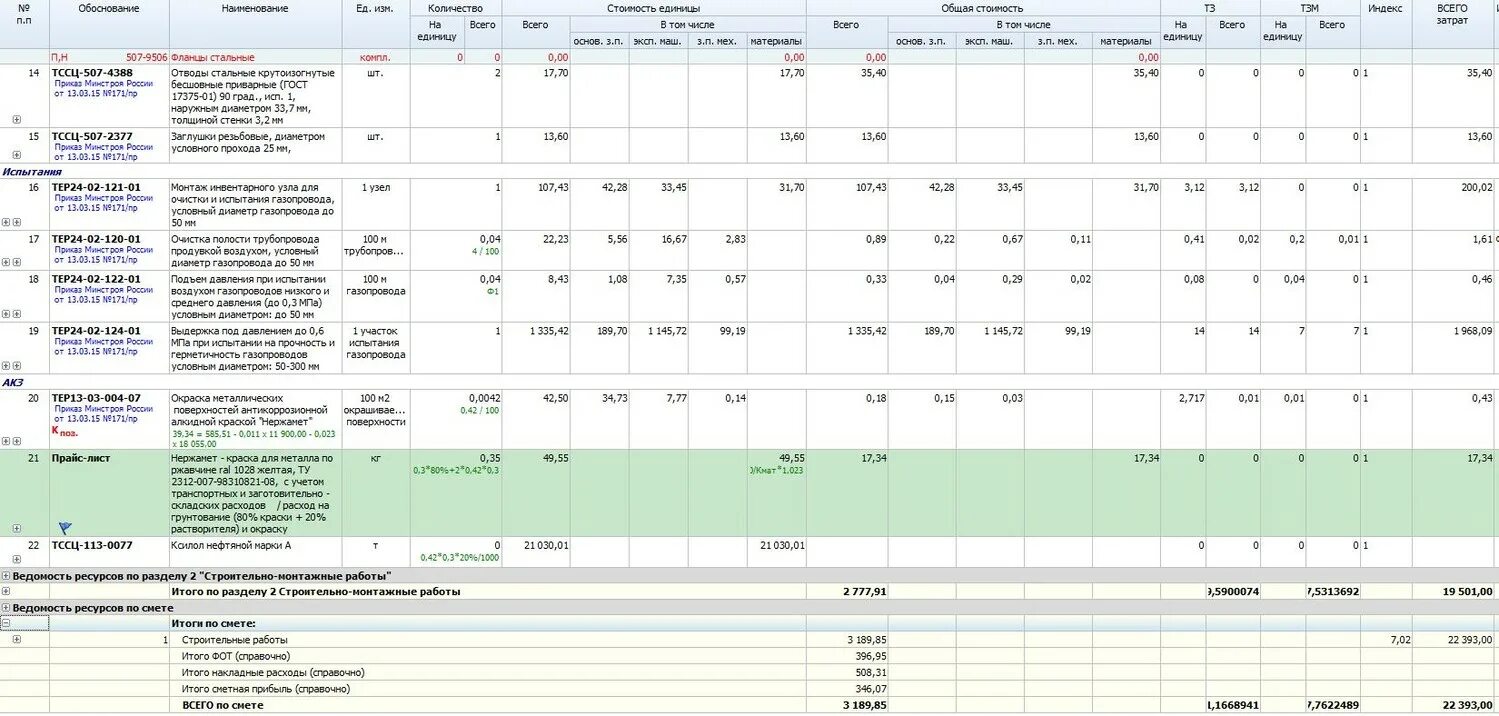The height and width of the screenshot is (716, 1499).
Task: Click the red 'К поз.' coefficient marker
Action: [x=64, y=430]
